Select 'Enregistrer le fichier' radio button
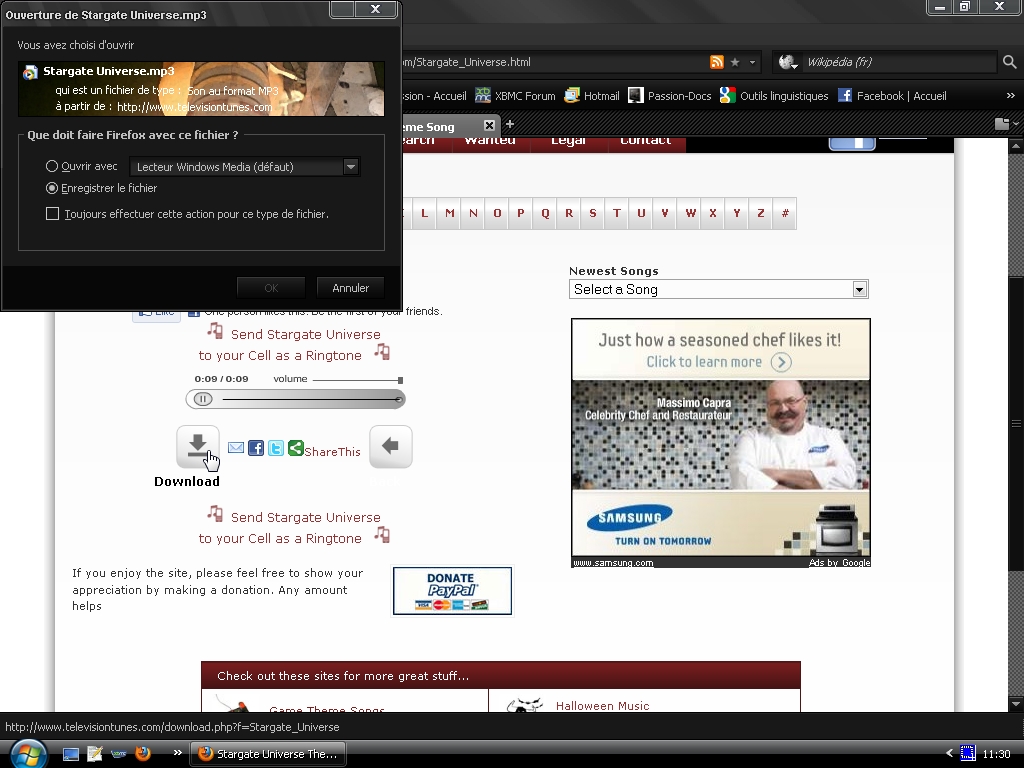The image size is (1024, 768). click(52, 188)
